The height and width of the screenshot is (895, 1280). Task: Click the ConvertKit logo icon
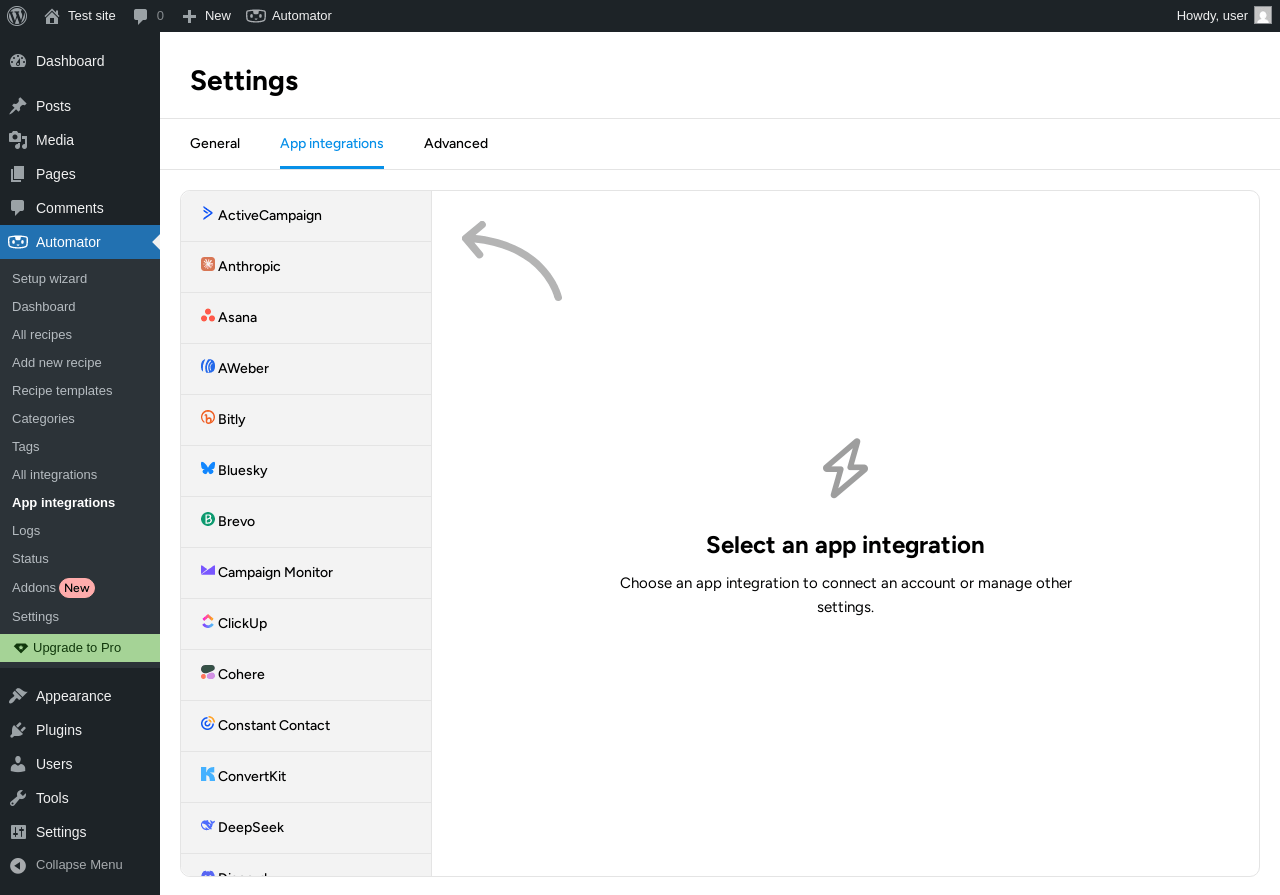(208, 774)
